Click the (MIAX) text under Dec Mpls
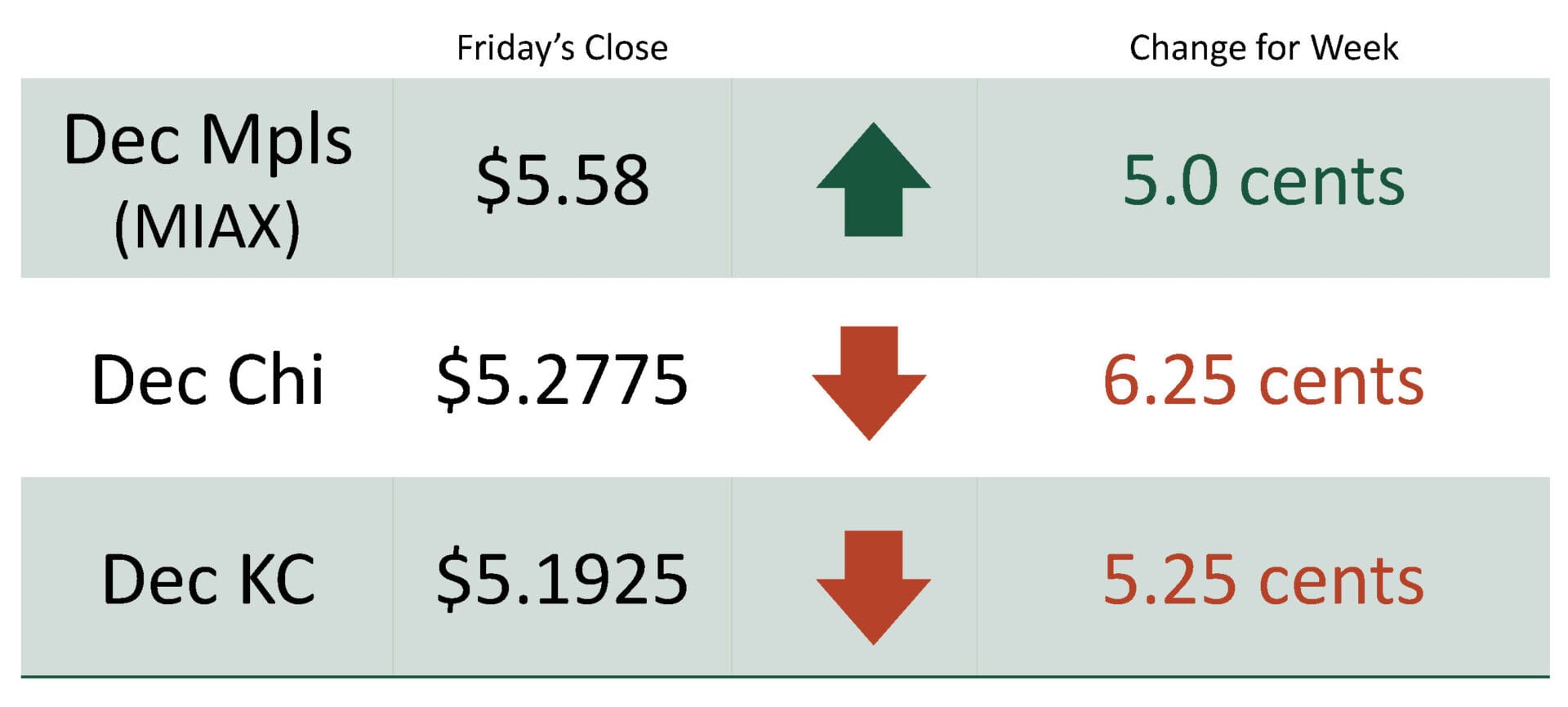1568x707 pixels. point(207,227)
